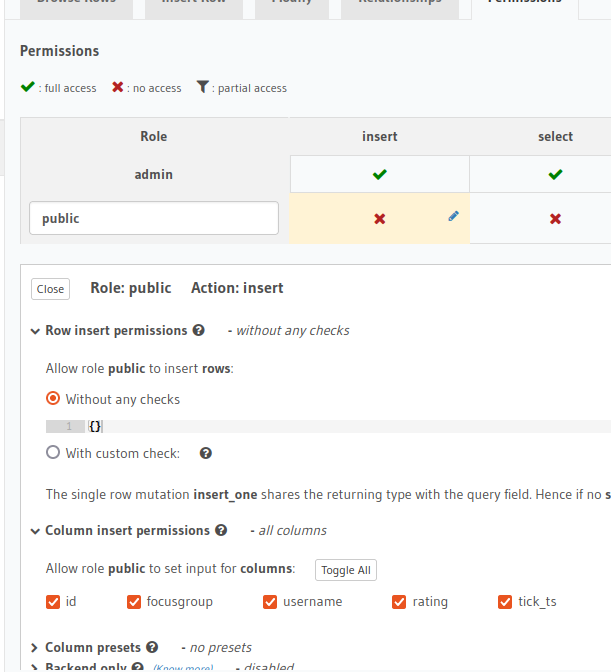Toggle the username column checkbox
611x672 pixels.
click(270, 602)
